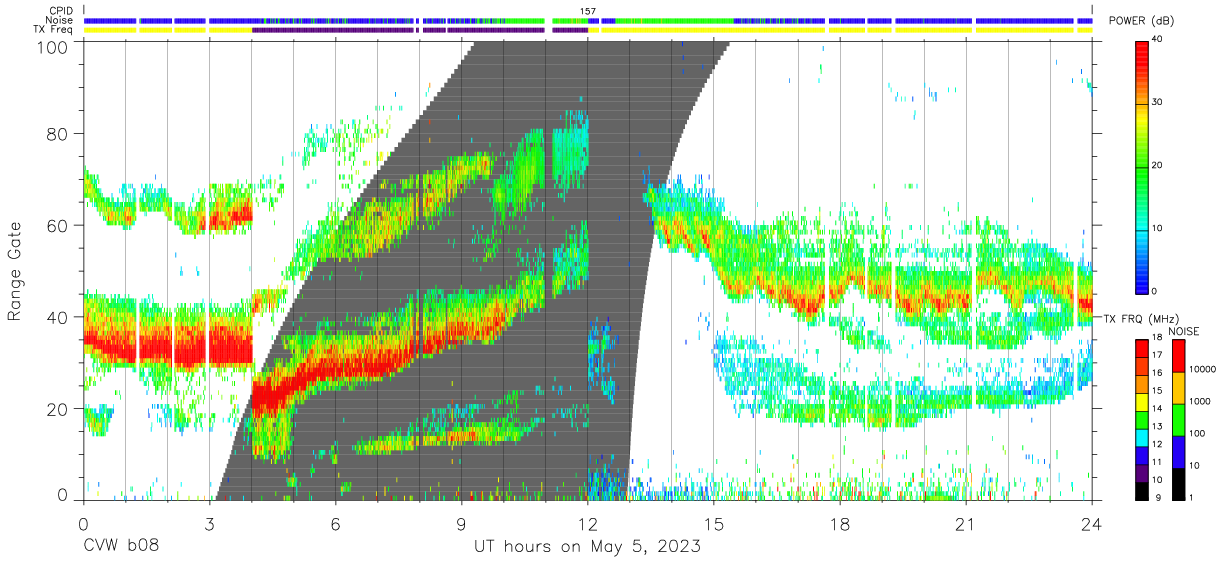The image size is (1228, 567).
Task: Click the x-axis tick label '21'
Action: (966, 523)
